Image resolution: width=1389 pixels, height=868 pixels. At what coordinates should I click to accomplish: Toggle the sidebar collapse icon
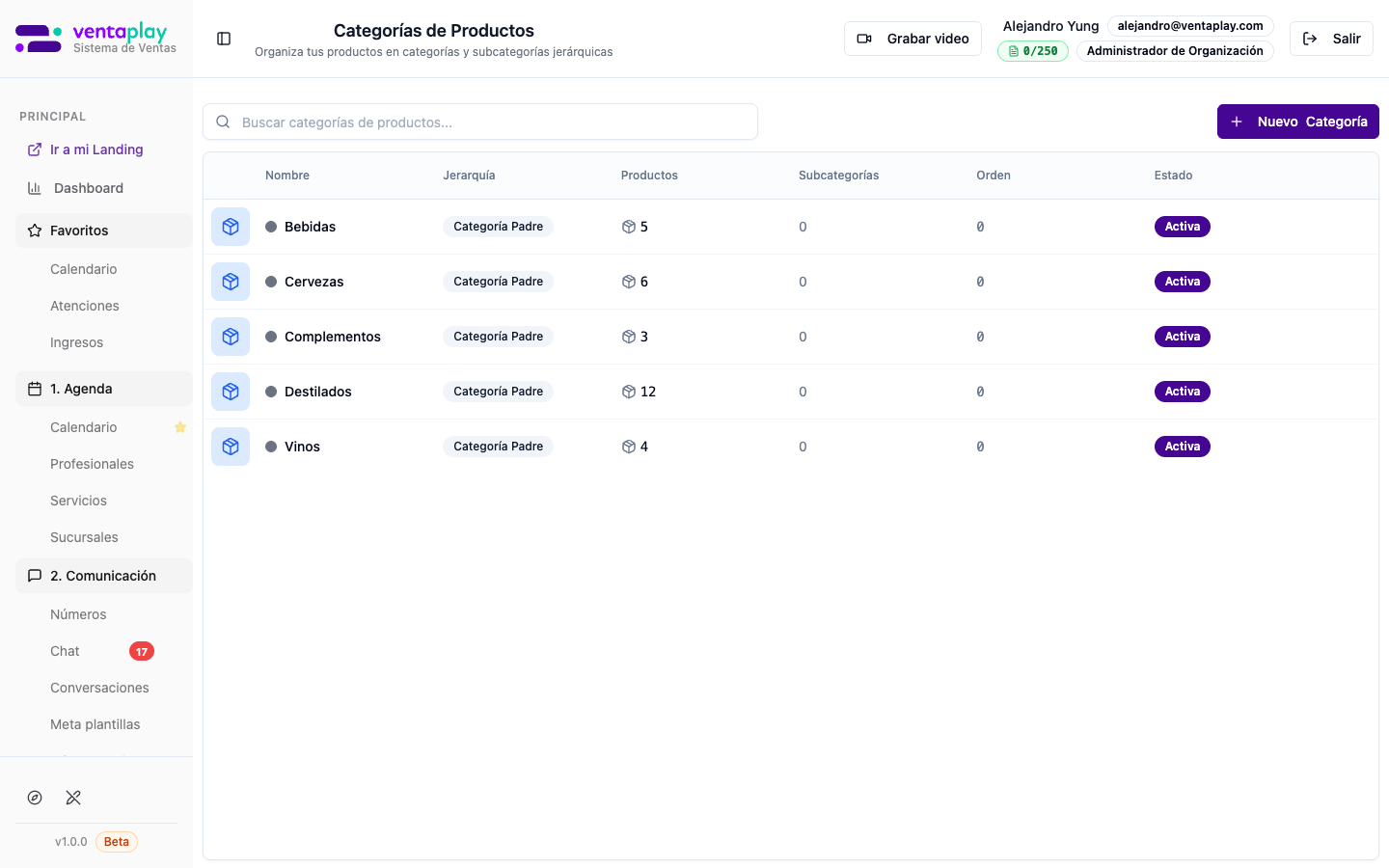(x=224, y=39)
